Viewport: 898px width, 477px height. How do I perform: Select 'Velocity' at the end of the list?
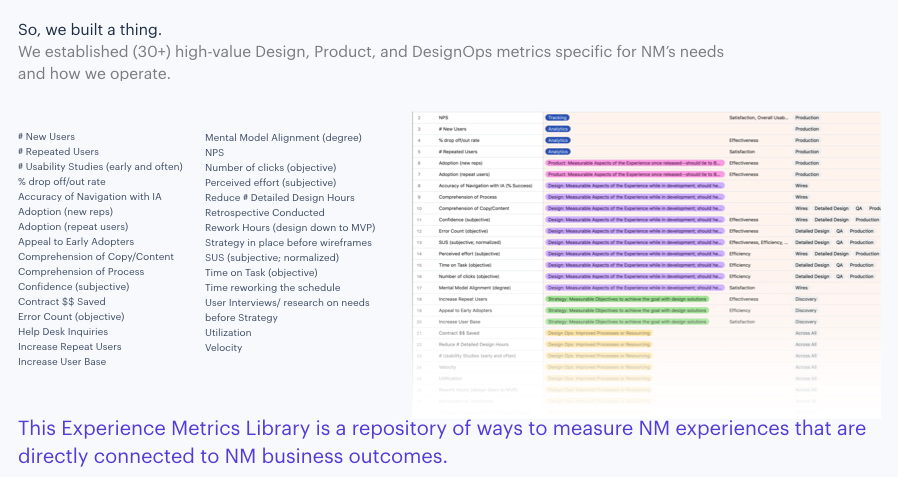pos(224,348)
